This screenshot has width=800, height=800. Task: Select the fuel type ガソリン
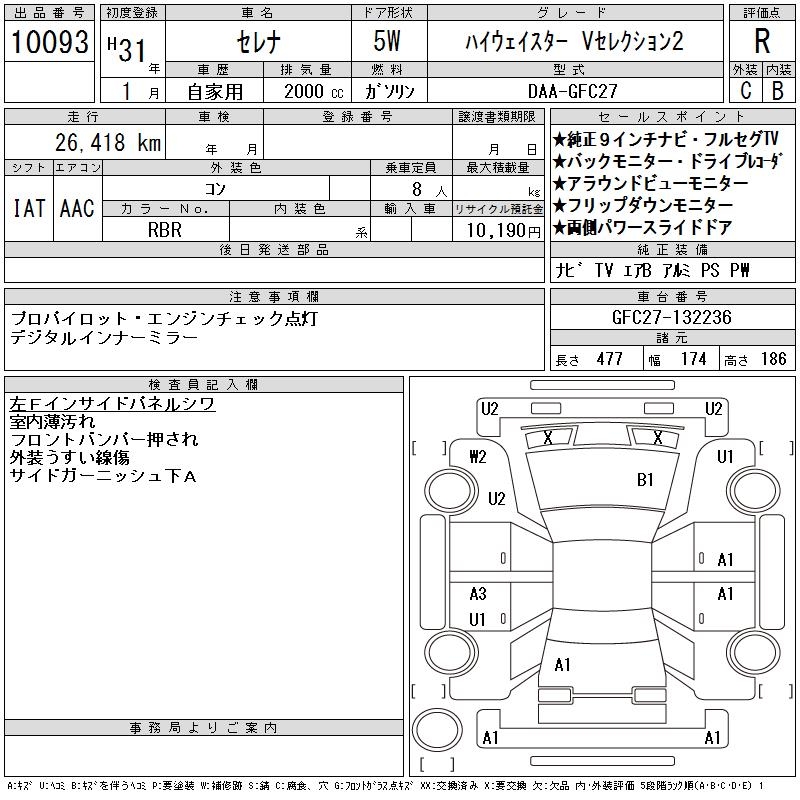click(389, 92)
